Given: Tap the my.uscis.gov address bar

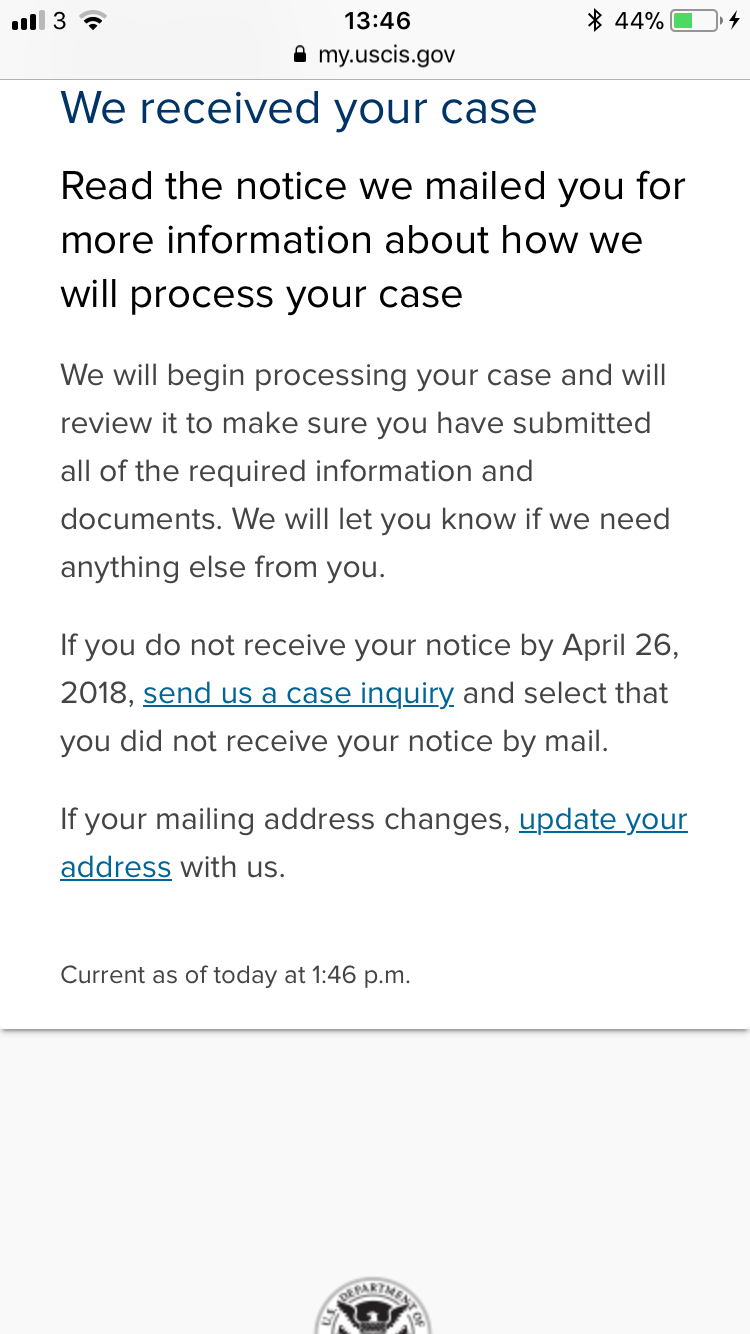Looking at the screenshot, I should (375, 55).
